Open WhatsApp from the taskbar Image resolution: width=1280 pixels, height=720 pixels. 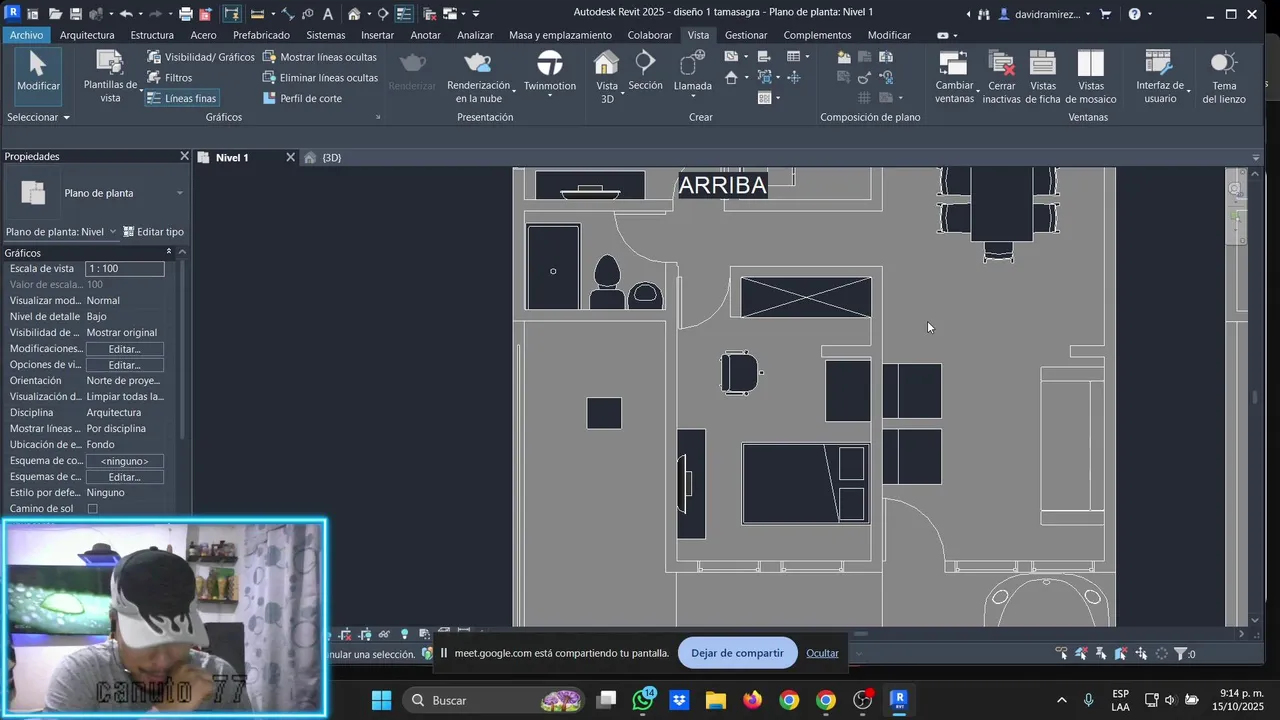pos(643,700)
